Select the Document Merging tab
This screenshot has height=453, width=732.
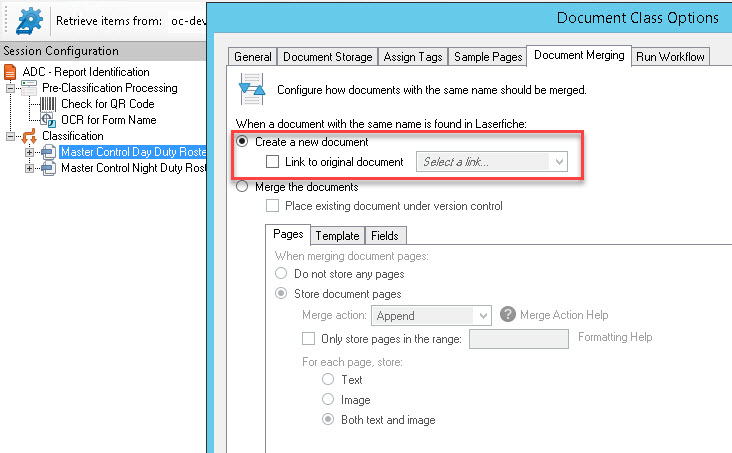coord(579,56)
